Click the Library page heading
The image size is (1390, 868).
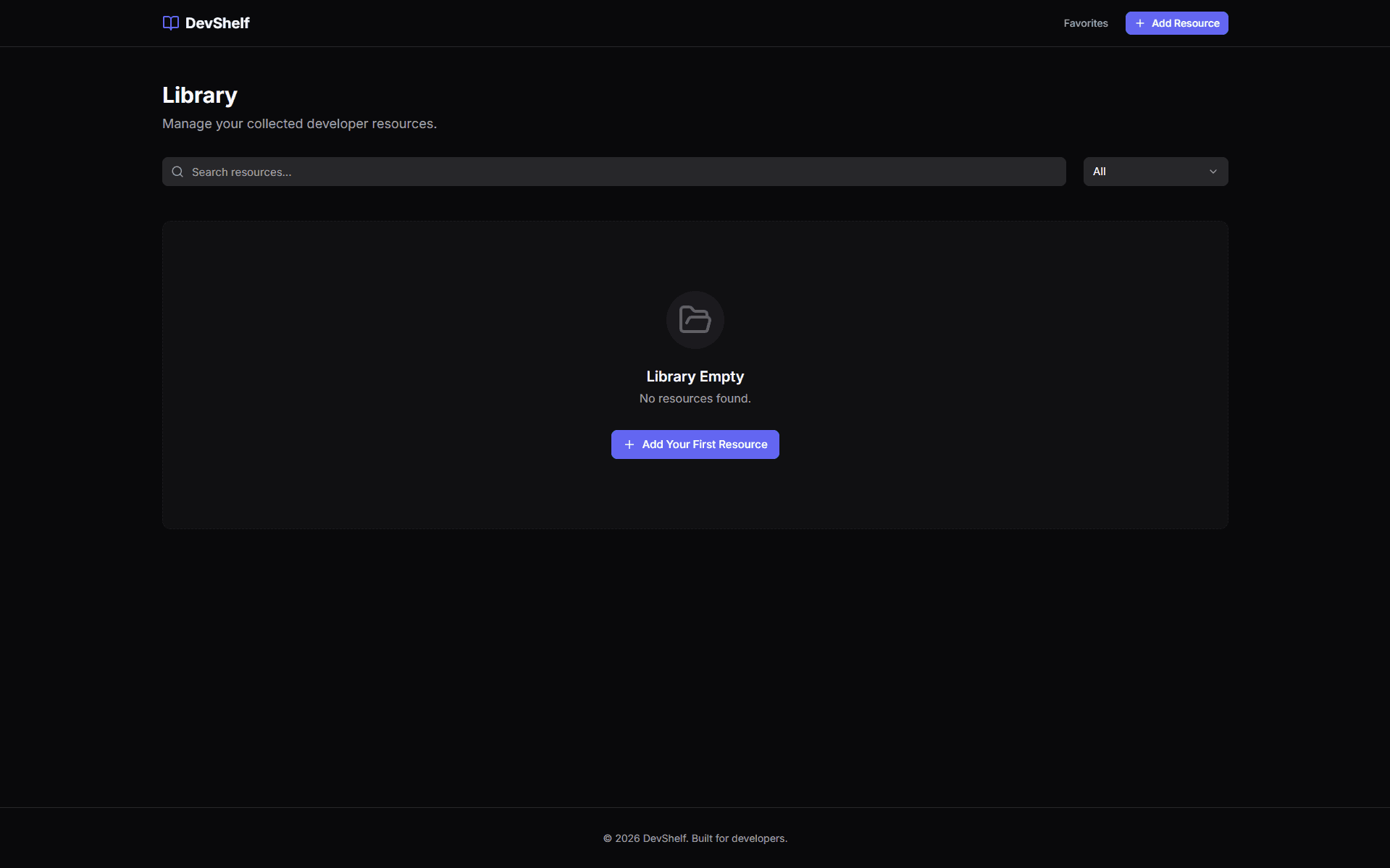pos(199,95)
